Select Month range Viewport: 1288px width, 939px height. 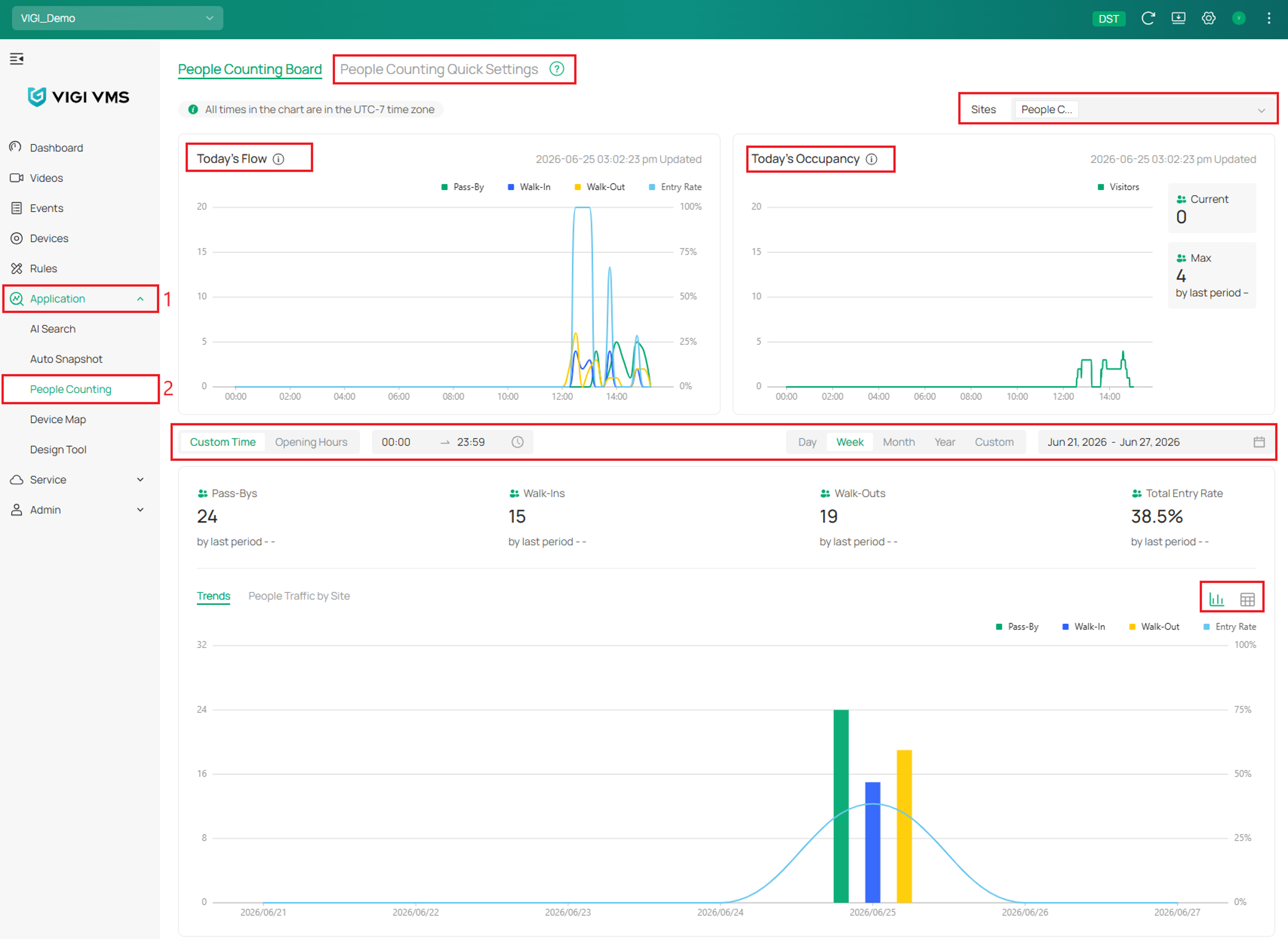click(898, 442)
